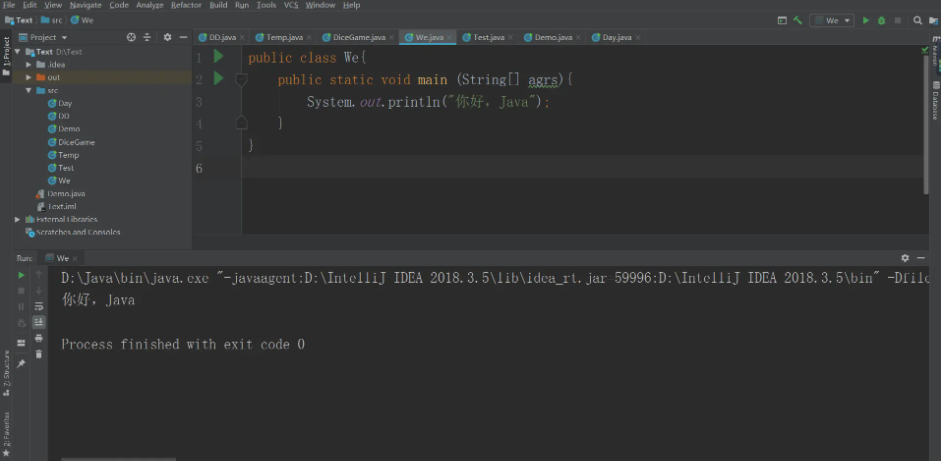Screen dimensions: 941x461
Task: Click the console up stack trace arrow
Action: coord(39,275)
